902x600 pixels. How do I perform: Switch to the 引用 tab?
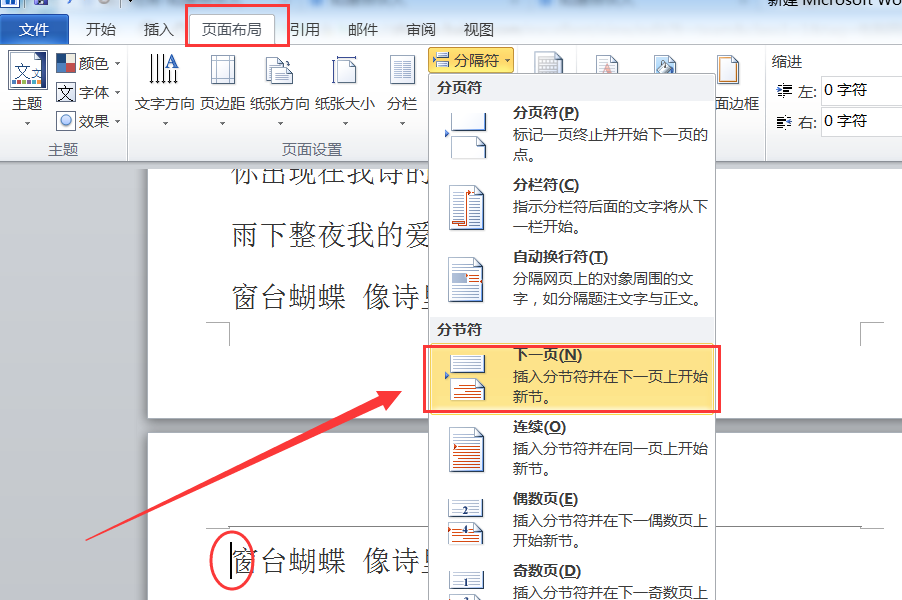[305, 29]
